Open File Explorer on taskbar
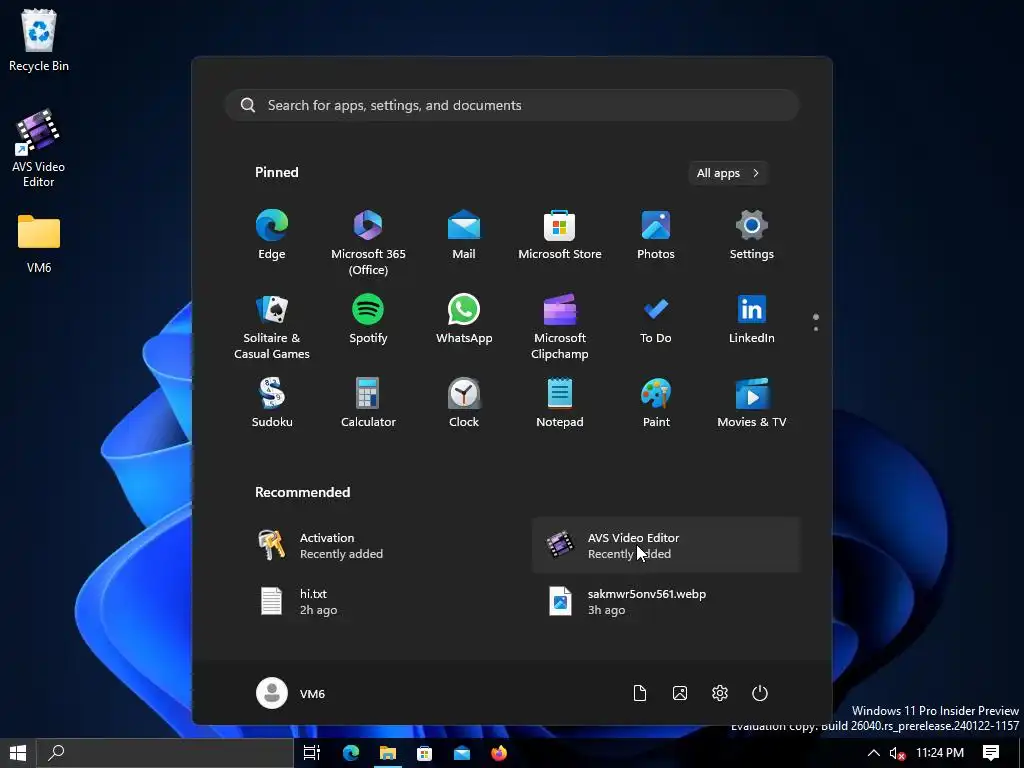 [388, 753]
